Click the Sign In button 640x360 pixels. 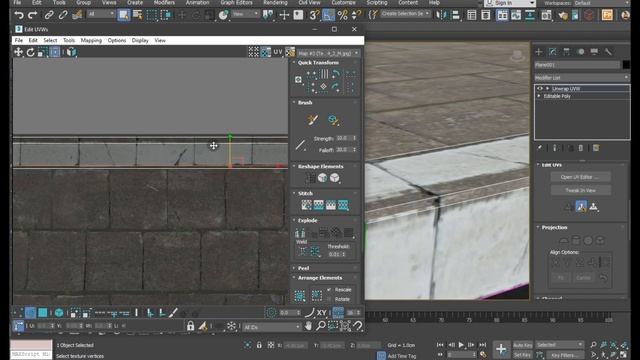coord(509,3)
